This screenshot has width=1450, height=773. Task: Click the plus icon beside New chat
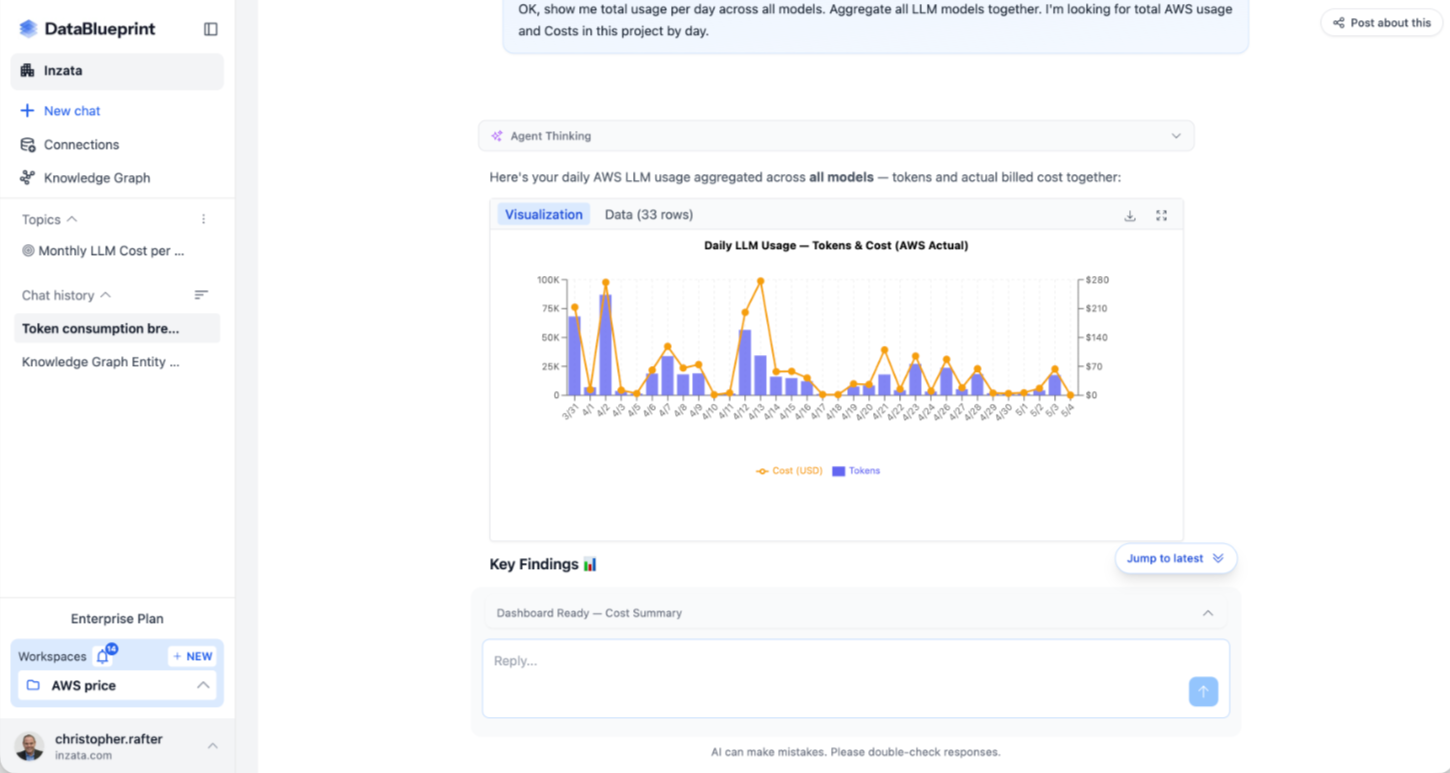[27, 111]
